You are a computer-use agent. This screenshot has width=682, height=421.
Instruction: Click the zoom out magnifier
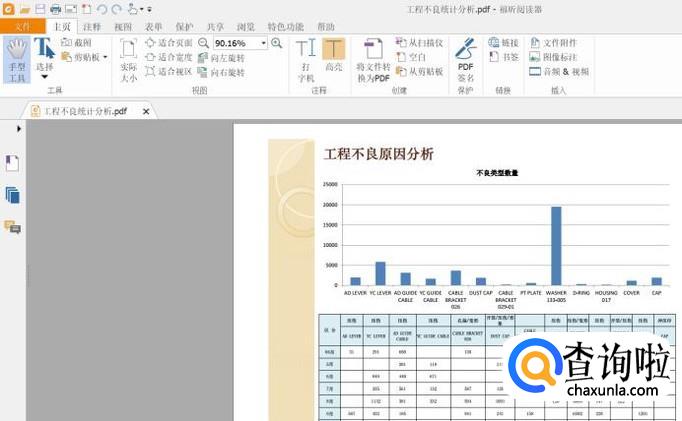click(x=204, y=43)
